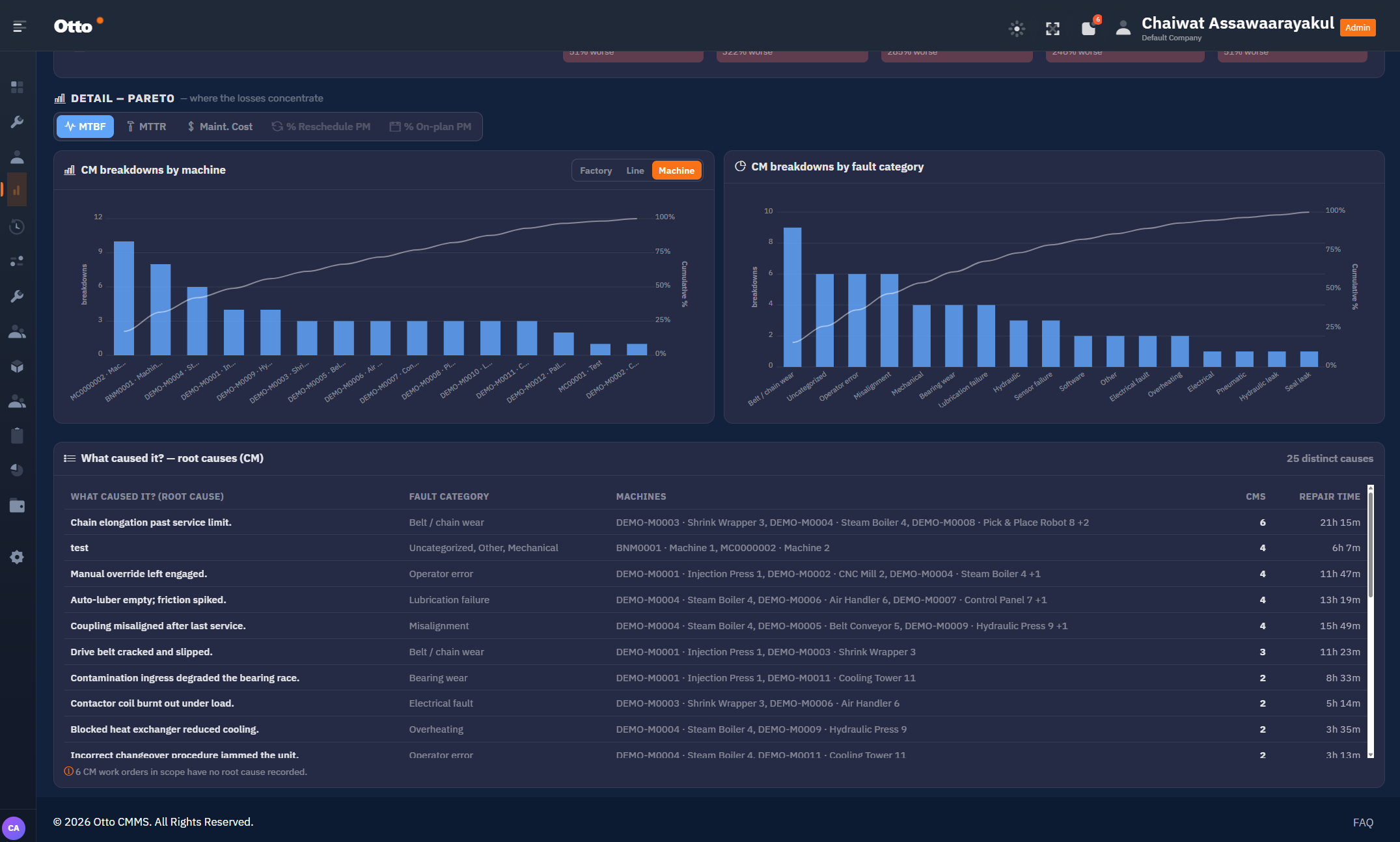Open the group icon directly above the clipboard icon

pyautogui.click(x=18, y=401)
